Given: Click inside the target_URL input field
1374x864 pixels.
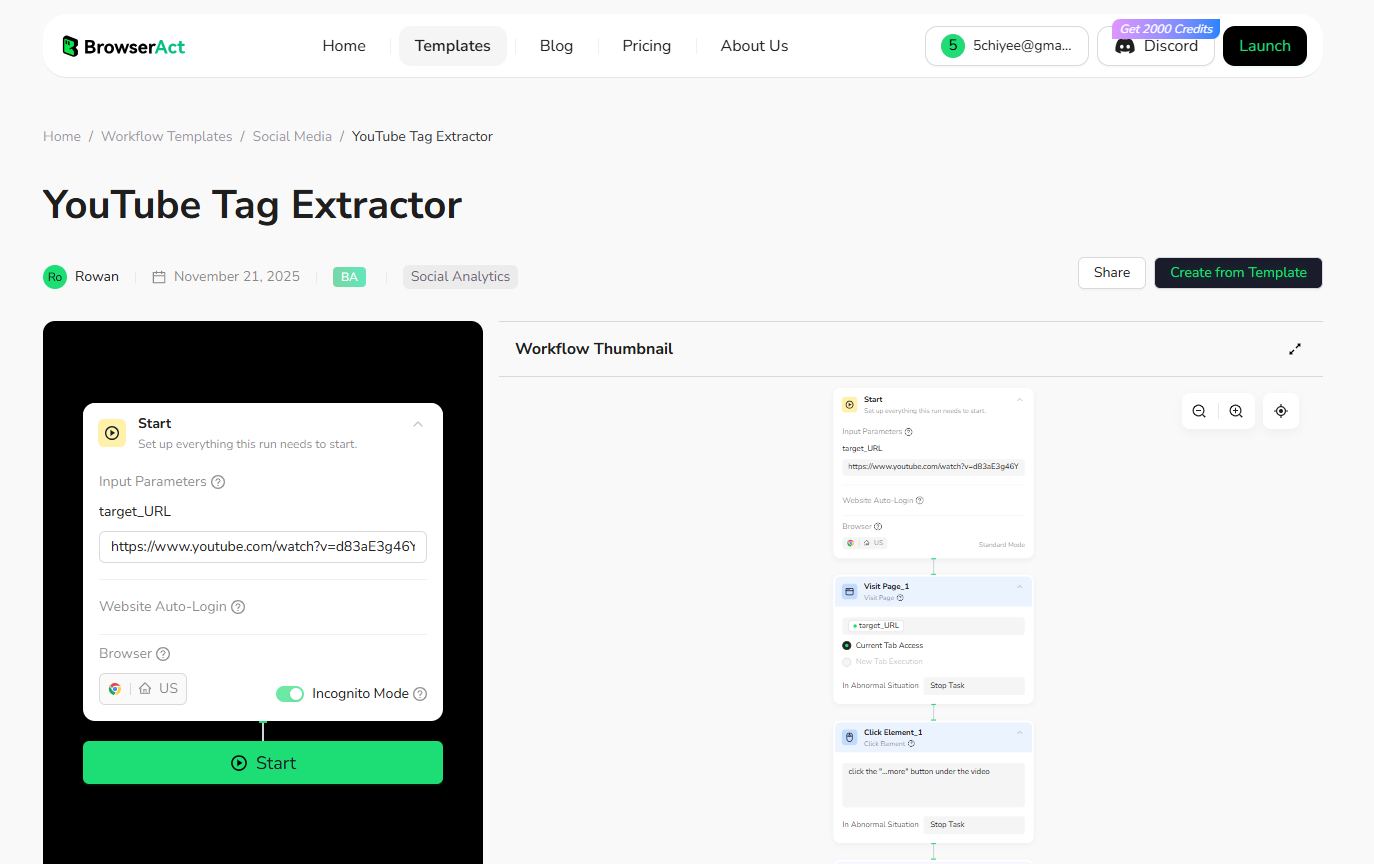Looking at the screenshot, I should (262, 547).
